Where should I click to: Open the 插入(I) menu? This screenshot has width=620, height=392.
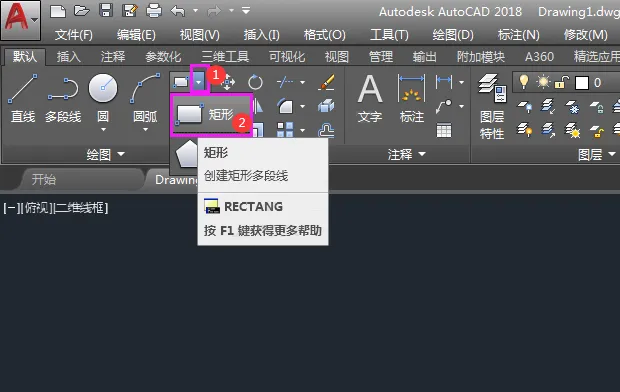261,35
